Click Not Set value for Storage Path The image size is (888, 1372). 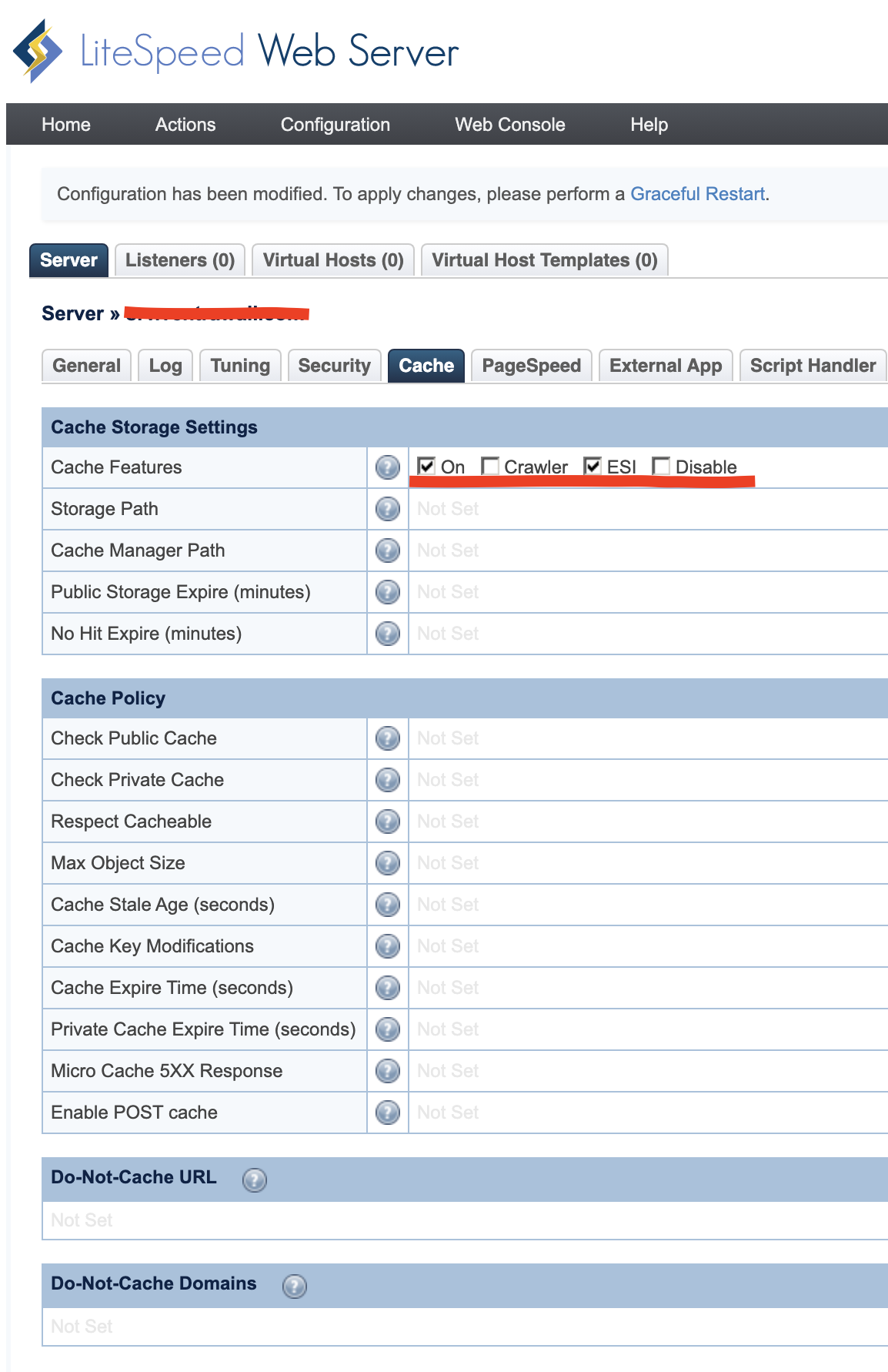[448, 509]
